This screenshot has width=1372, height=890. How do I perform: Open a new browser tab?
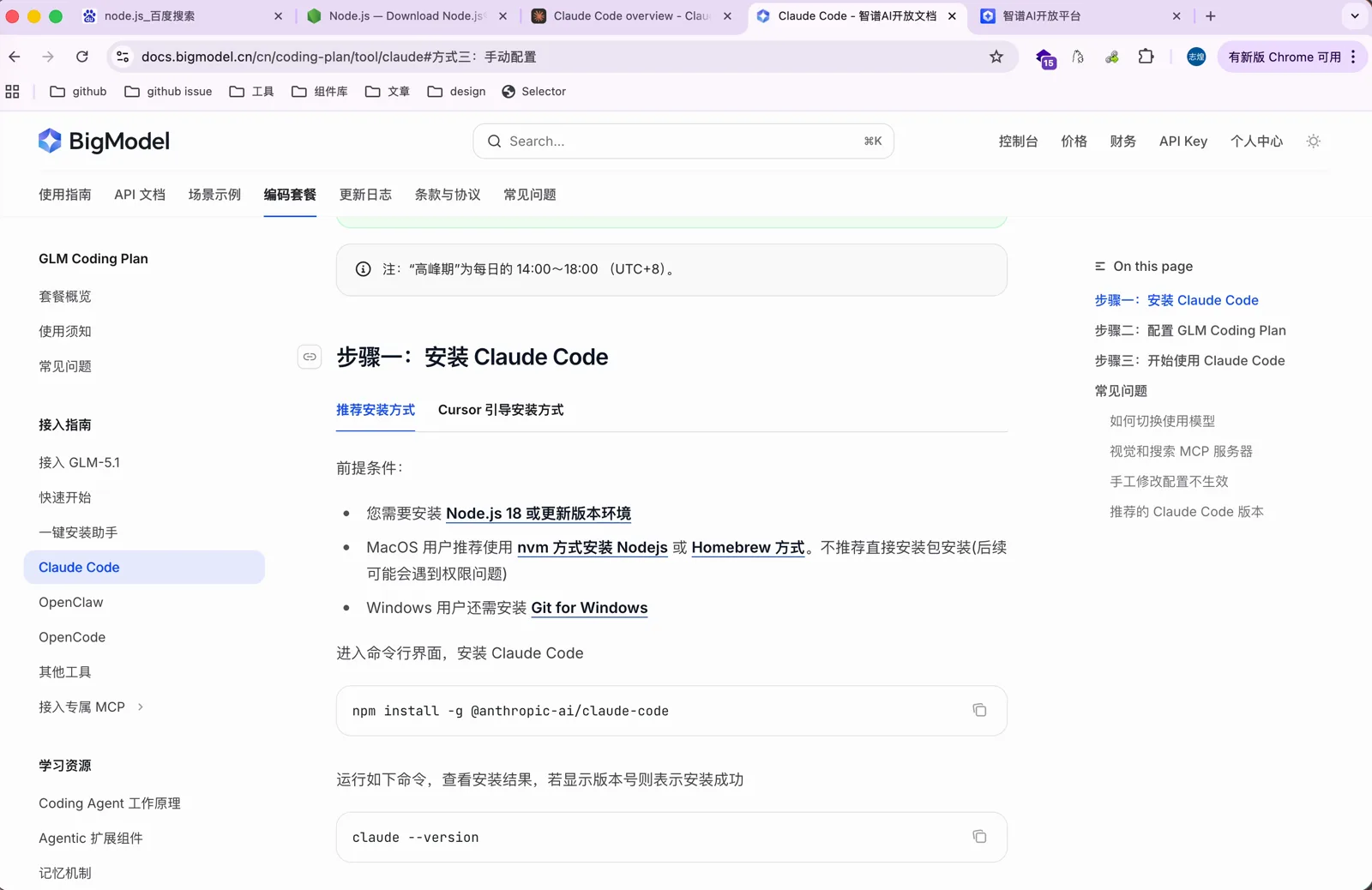[1210, 16]
